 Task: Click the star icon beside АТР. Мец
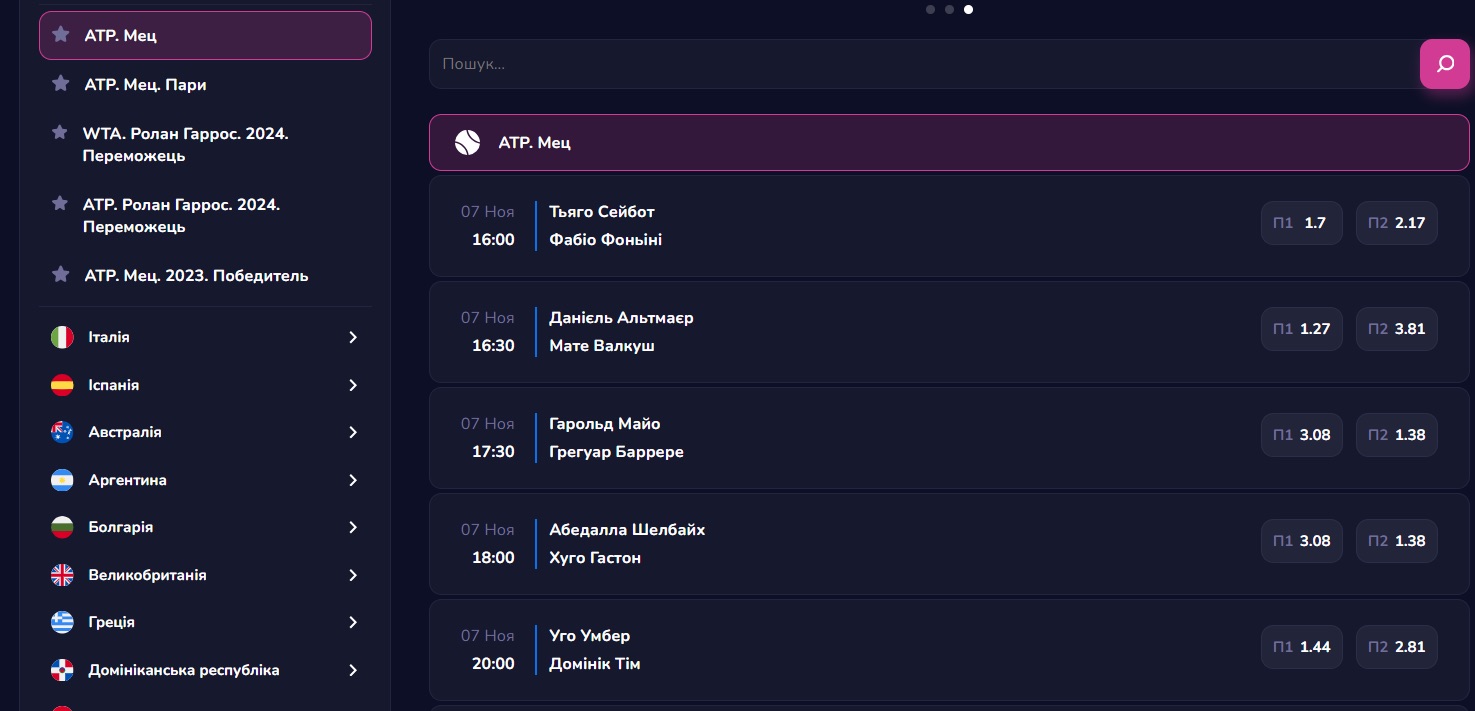tap(61, 35)
